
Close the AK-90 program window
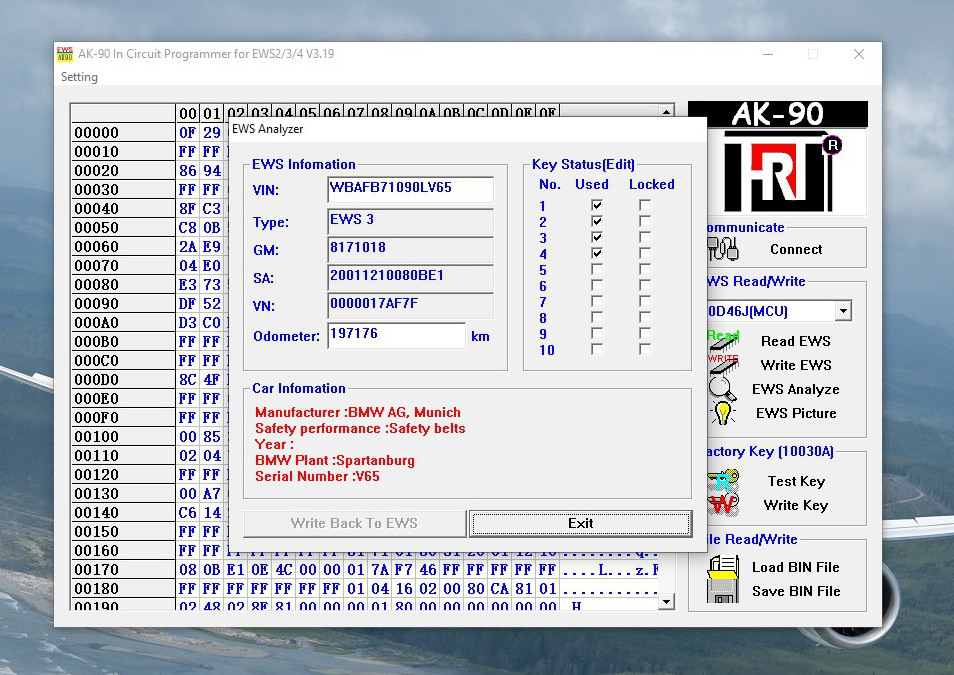pos(858,54)
